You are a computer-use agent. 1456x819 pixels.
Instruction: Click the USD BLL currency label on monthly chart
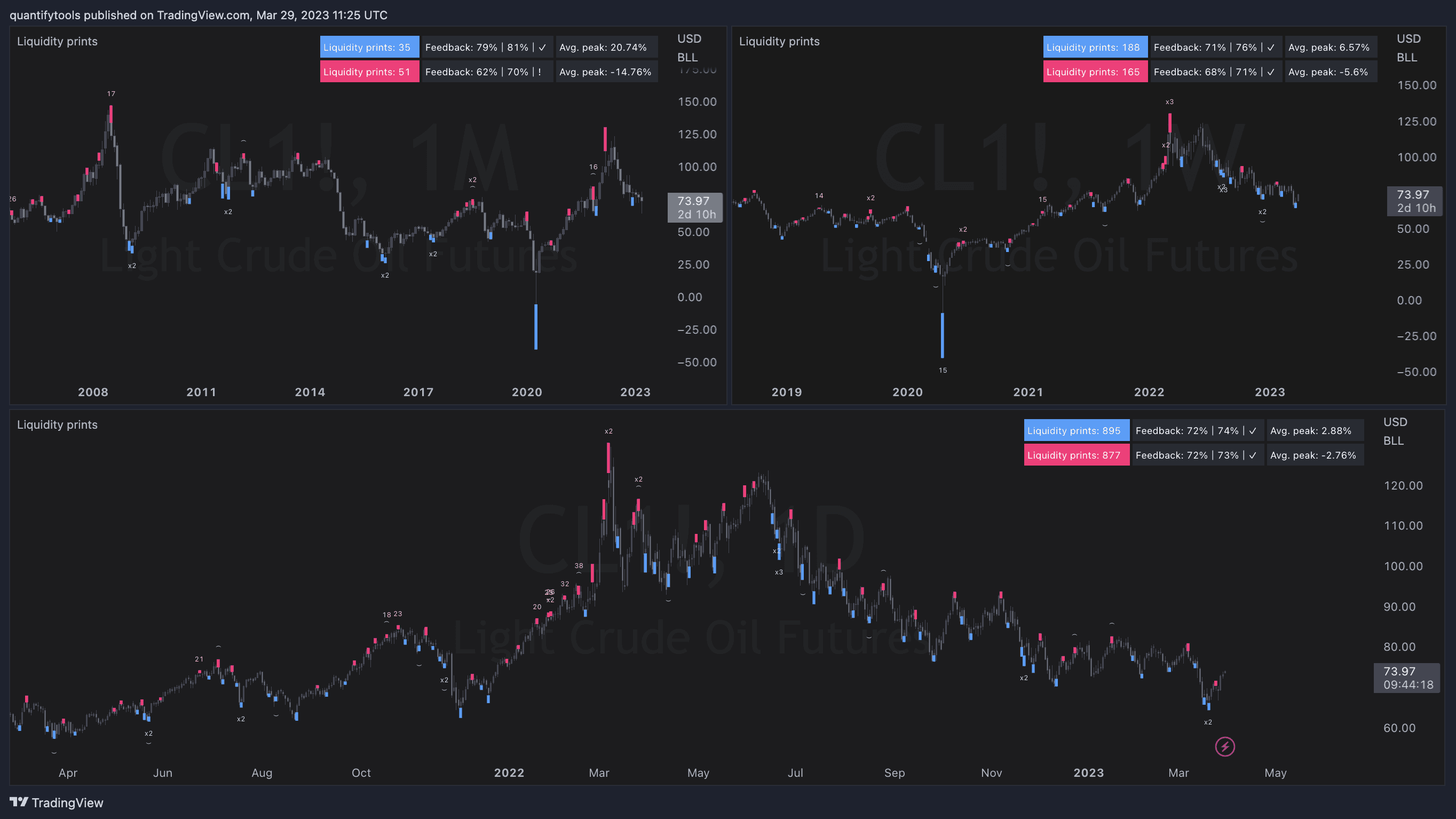pyautogui.click(x=689, y=48)
